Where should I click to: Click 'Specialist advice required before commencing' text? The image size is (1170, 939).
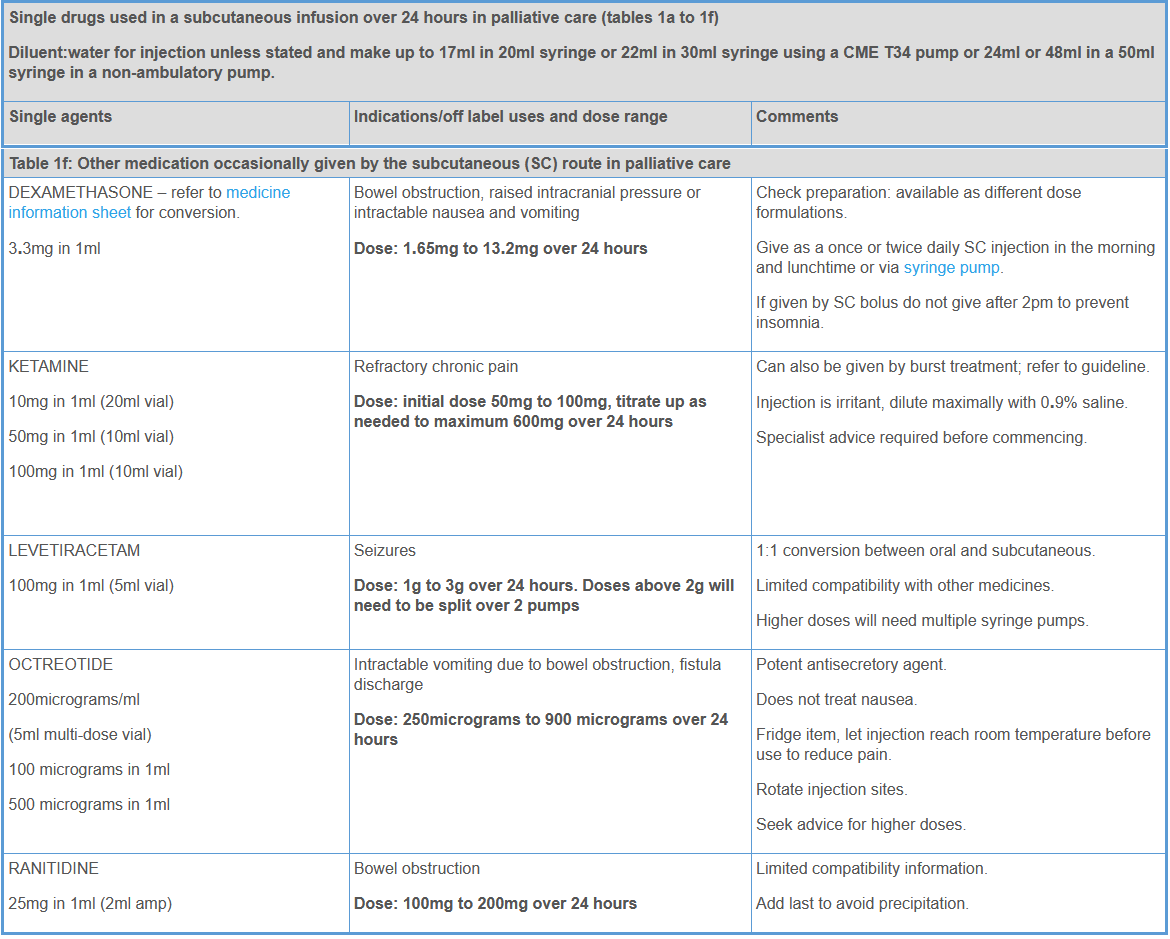[x=921, y=437]
